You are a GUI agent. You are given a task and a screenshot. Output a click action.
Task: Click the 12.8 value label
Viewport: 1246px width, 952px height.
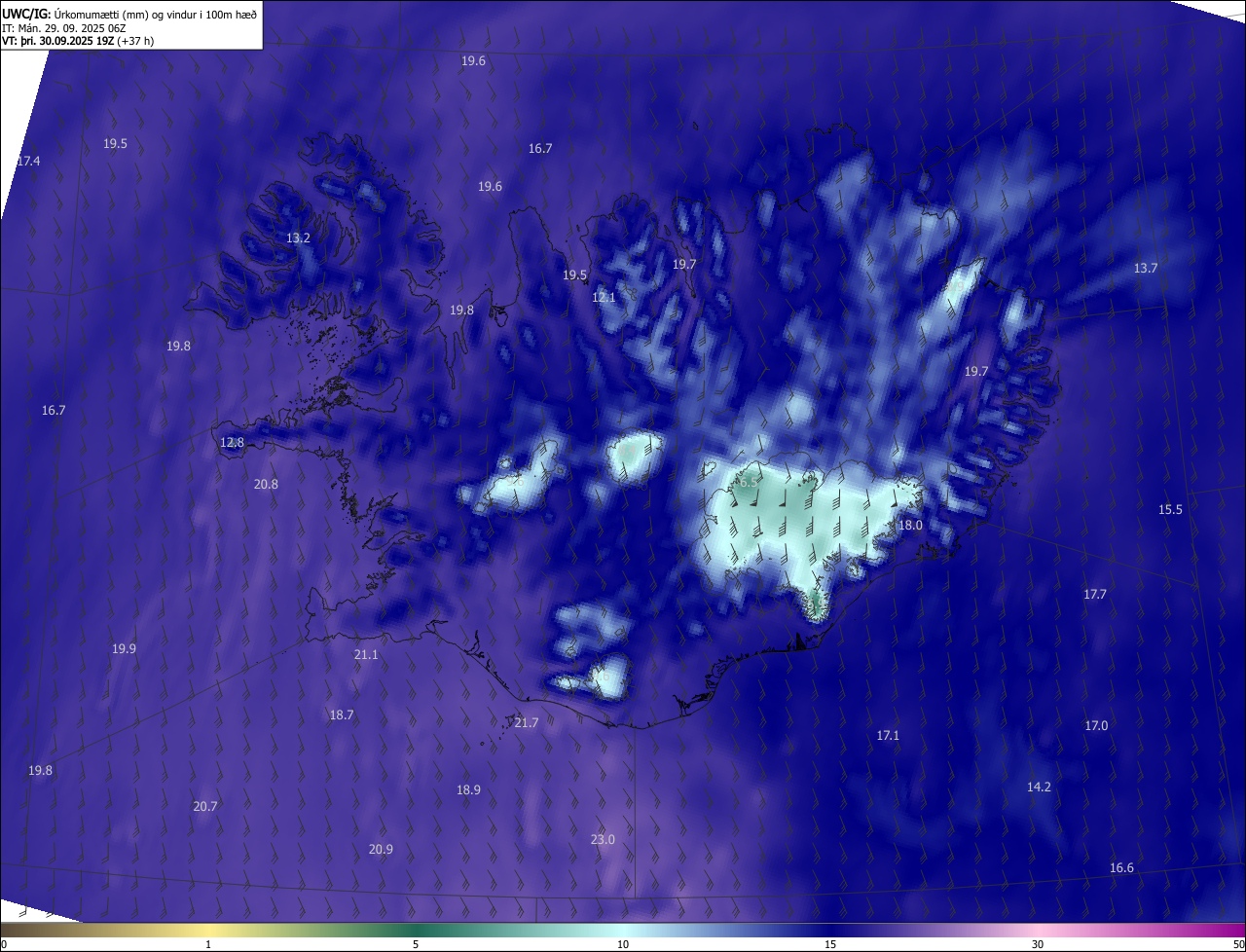232,443
